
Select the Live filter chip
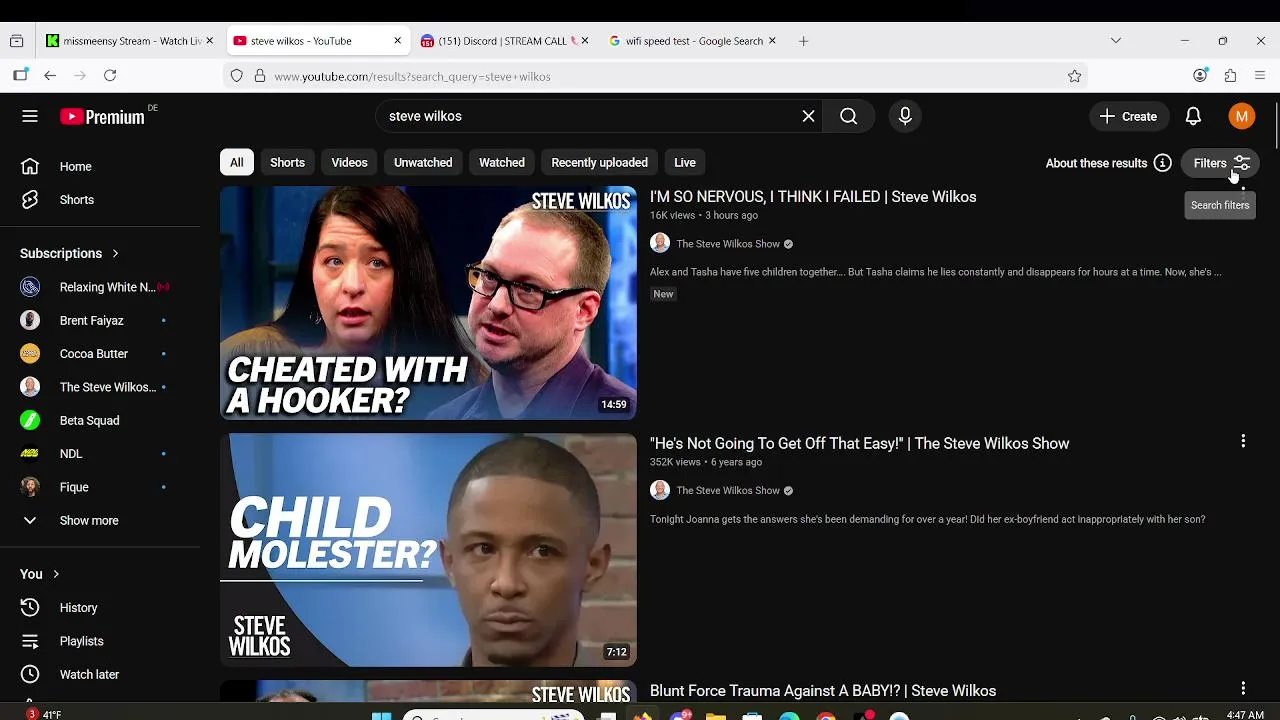685,163
